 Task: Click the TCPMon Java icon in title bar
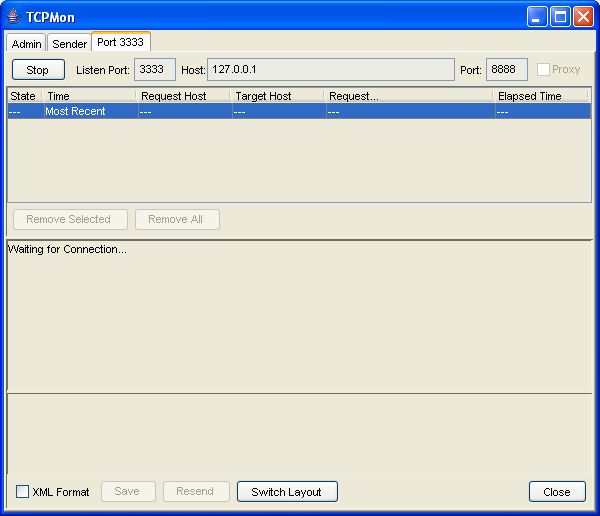[x=14, y=17]
